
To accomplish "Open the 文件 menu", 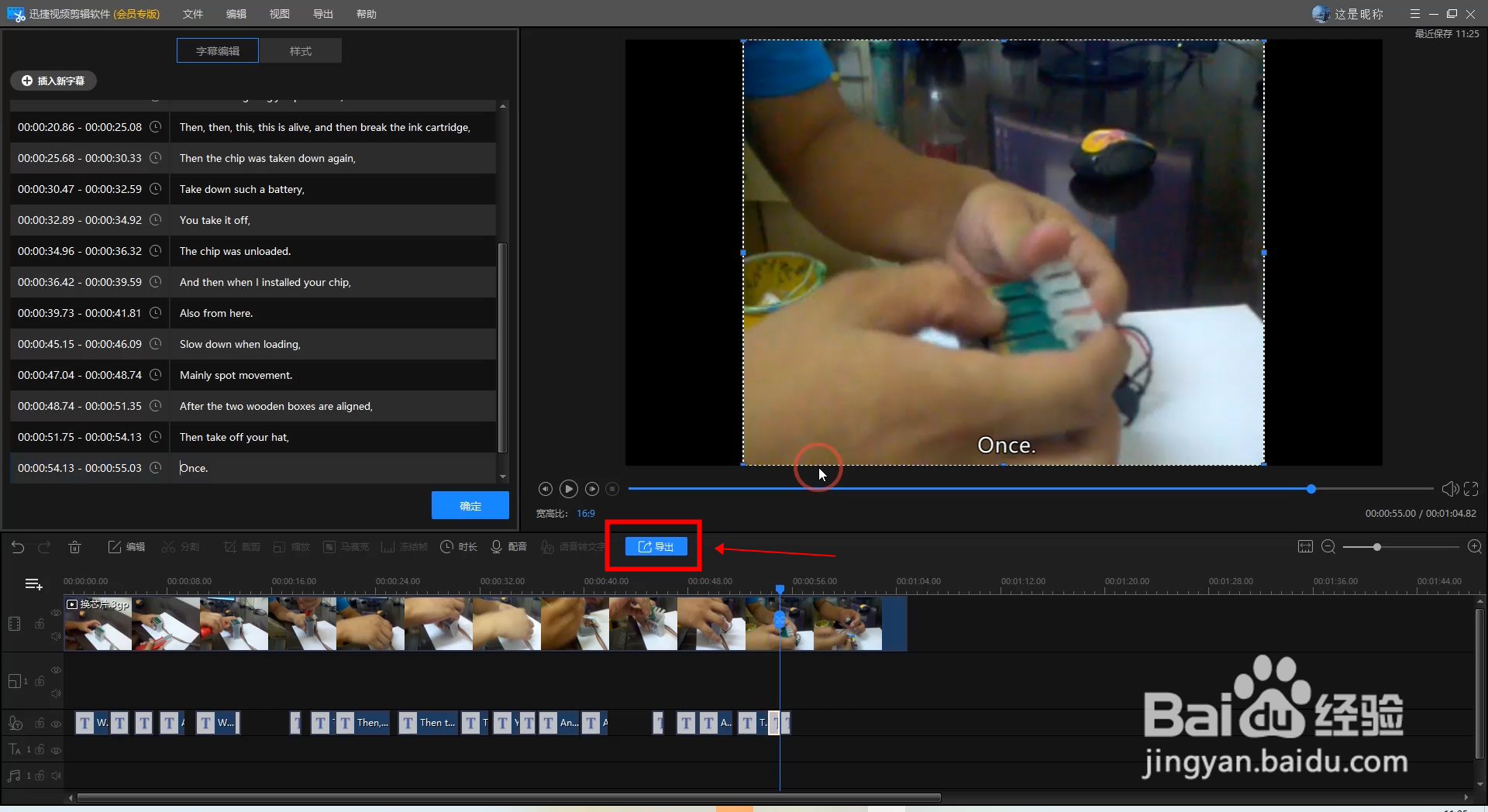I will click(193, 14).
